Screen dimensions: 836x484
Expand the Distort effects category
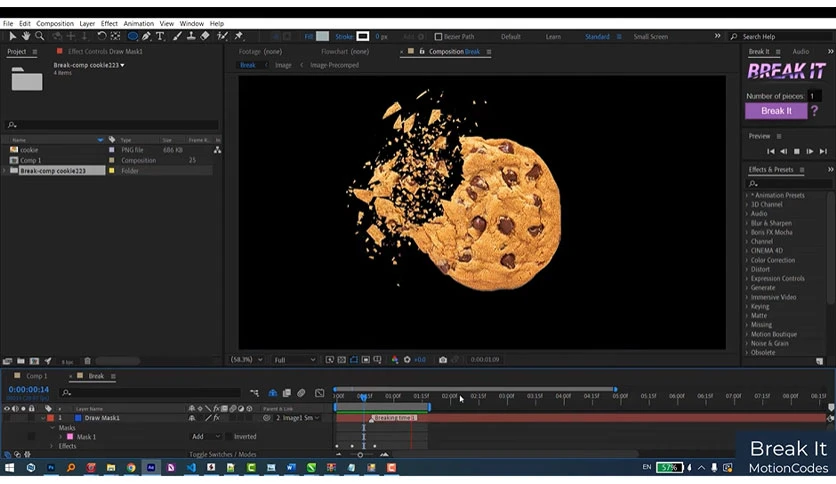coord(747,269)
